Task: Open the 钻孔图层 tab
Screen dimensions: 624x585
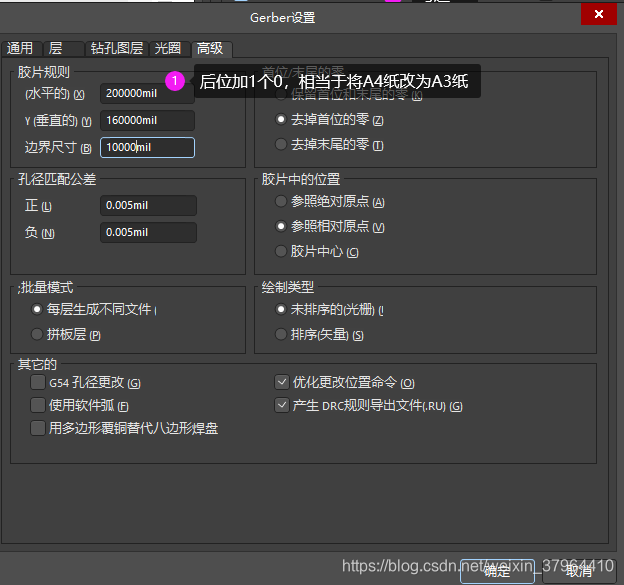Action: tap(117, 49)
